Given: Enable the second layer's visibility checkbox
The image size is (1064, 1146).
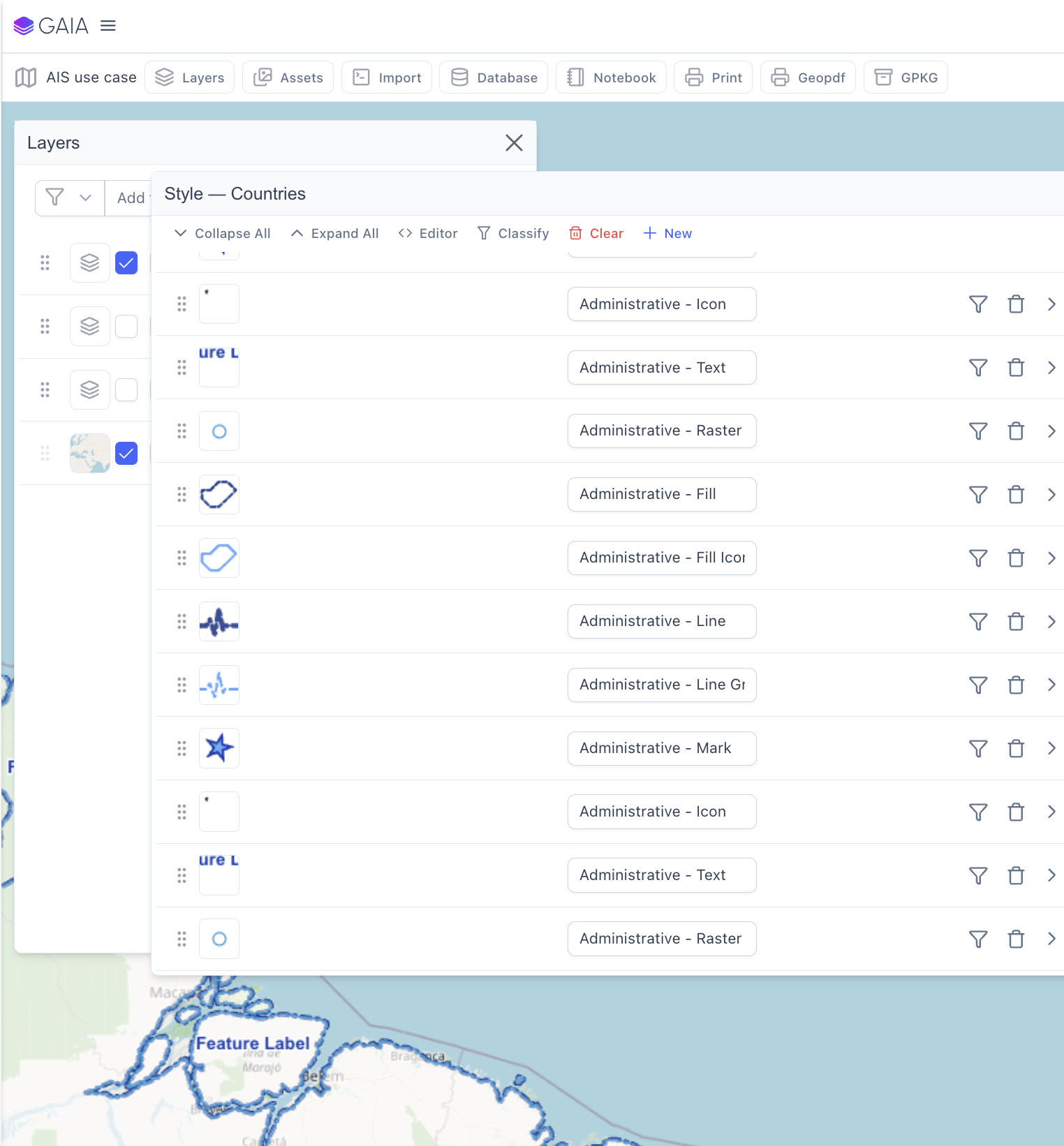Looking at the screenshot, I should (x=126, y=327).
